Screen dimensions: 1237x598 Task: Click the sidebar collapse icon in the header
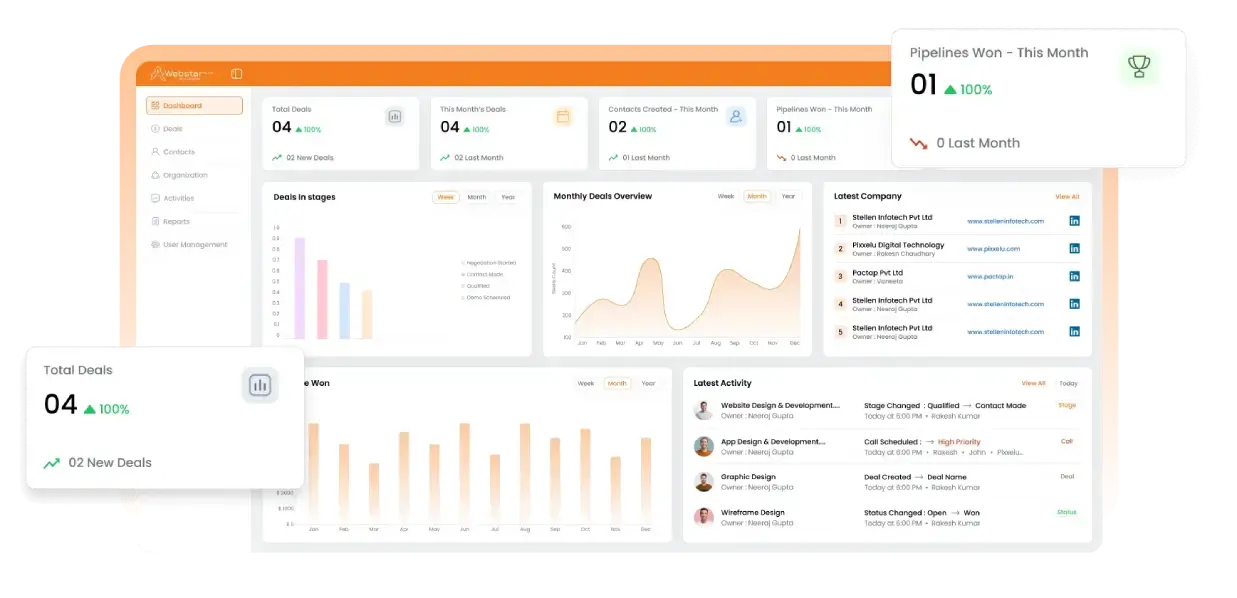click(236, 73)
